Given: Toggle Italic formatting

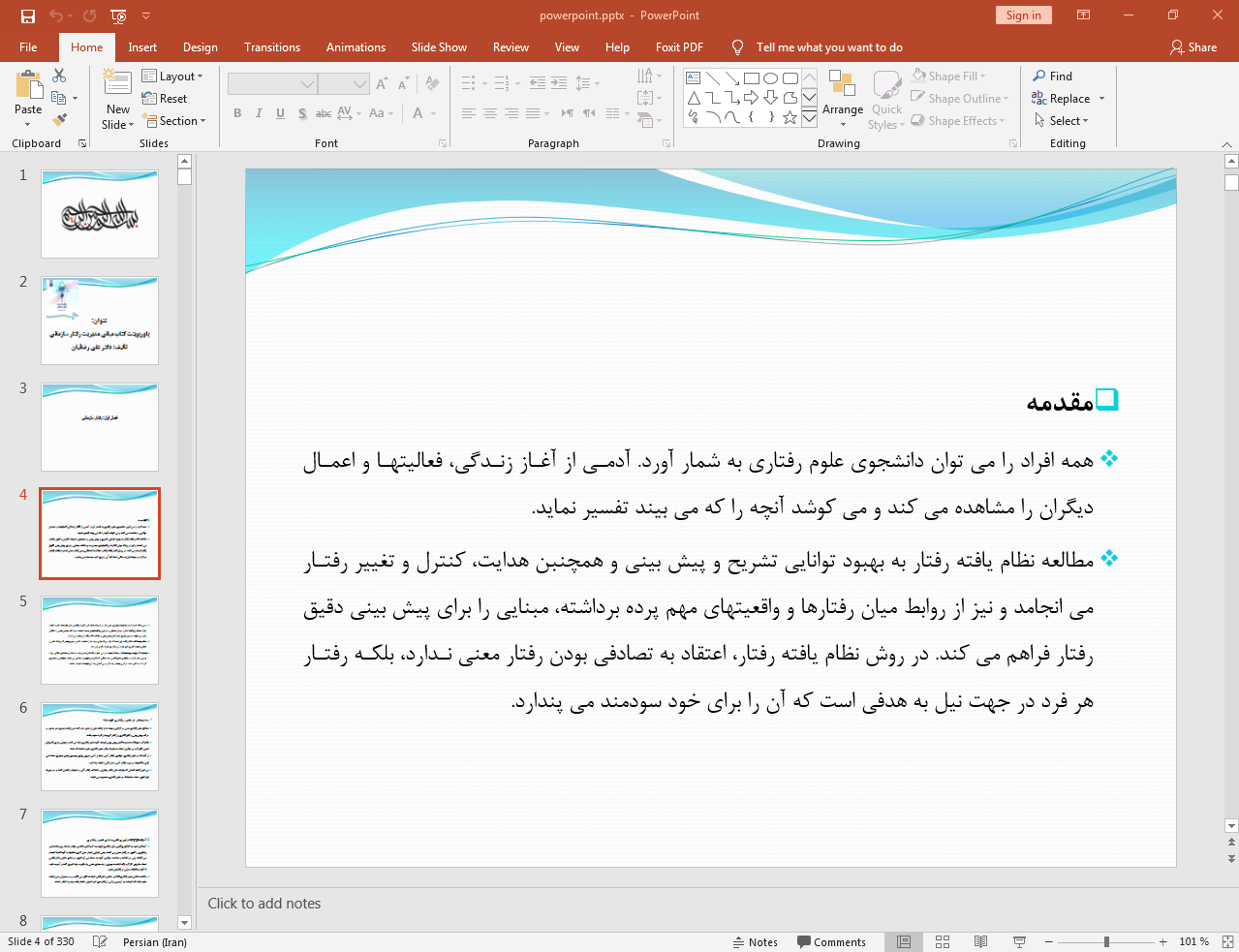Looking at the screenshot, I should [x=259, y=113].
